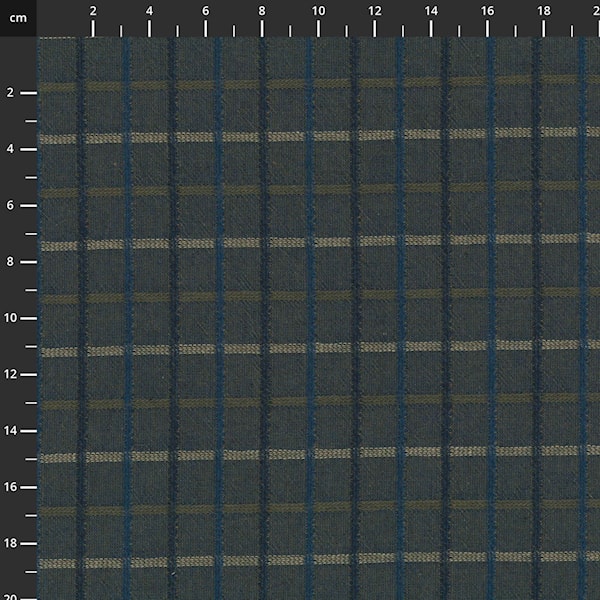Click the cm unit label in the corner
The height and width of the screenshot is (600, 600).
coord(18,18)
